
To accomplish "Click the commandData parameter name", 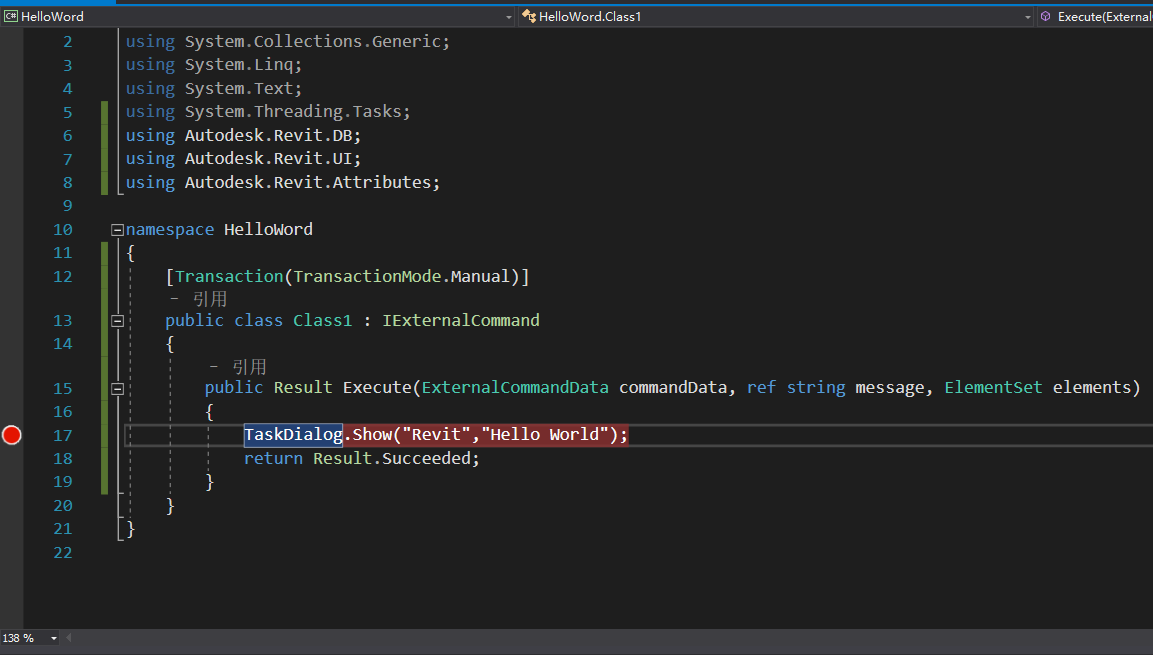I will (x=673, y=387).
